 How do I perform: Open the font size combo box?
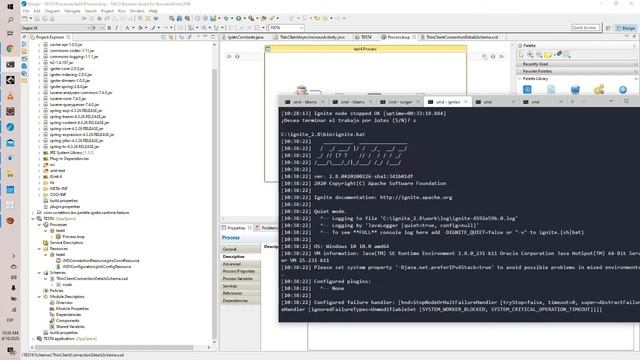pos(98,28)
